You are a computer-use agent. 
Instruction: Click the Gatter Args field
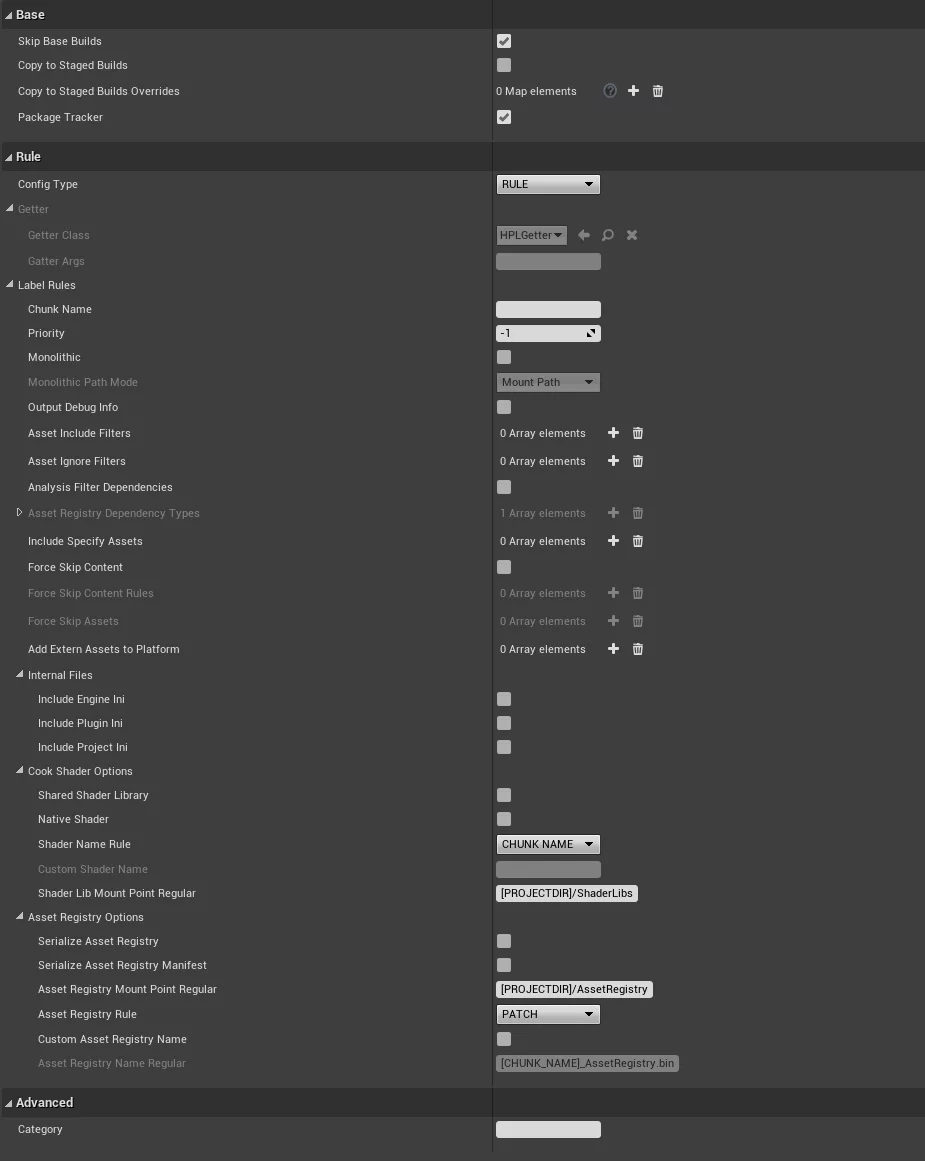pyautogui.click(x=548, y=261)
